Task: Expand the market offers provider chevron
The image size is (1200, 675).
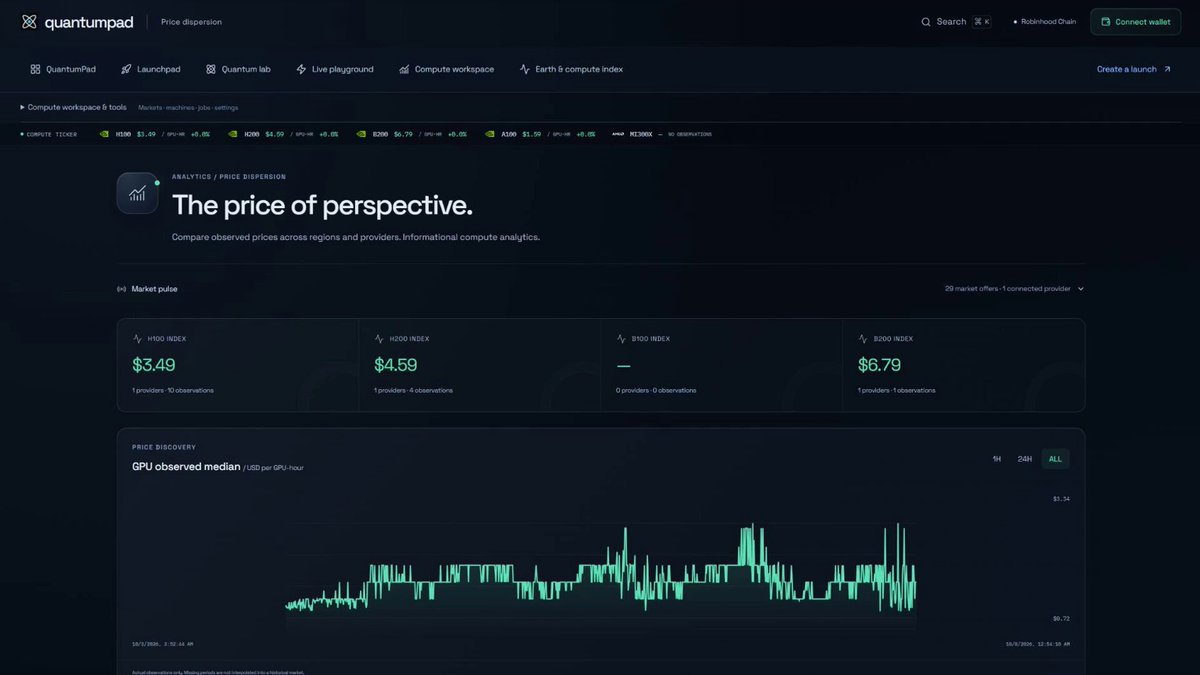Action: [x=1081, y=289]
